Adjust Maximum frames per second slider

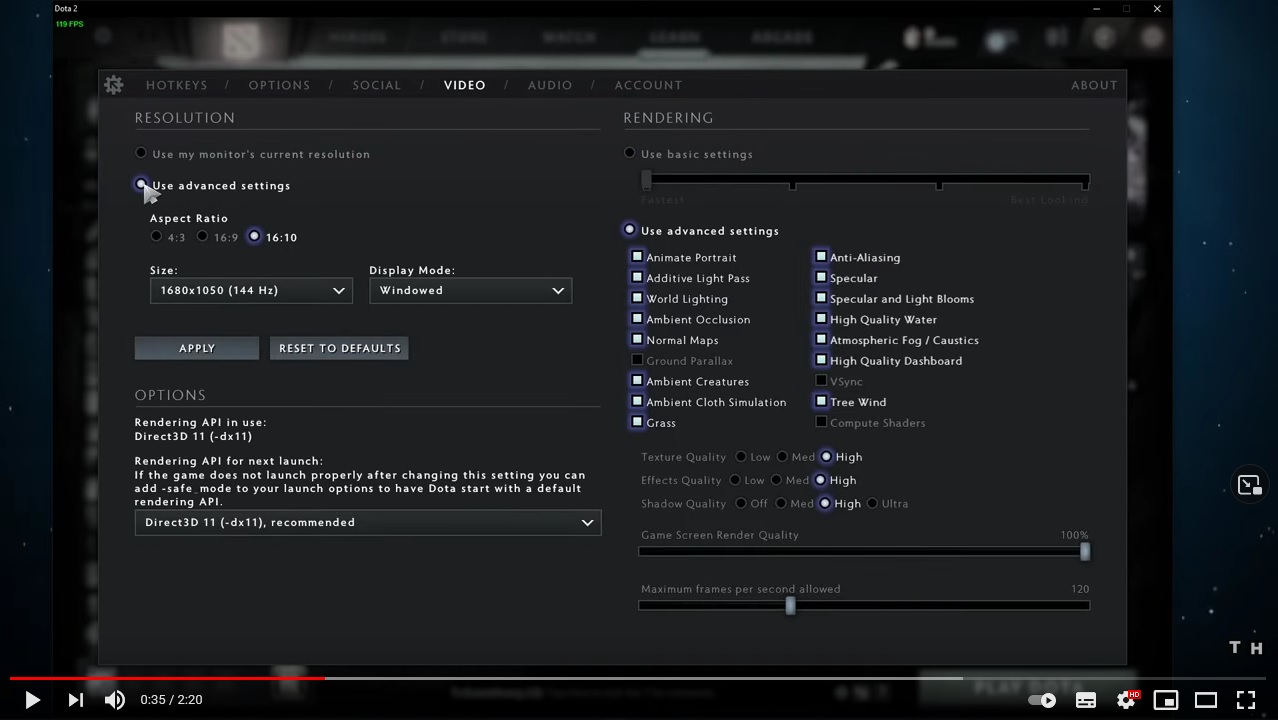coord(865,605)
